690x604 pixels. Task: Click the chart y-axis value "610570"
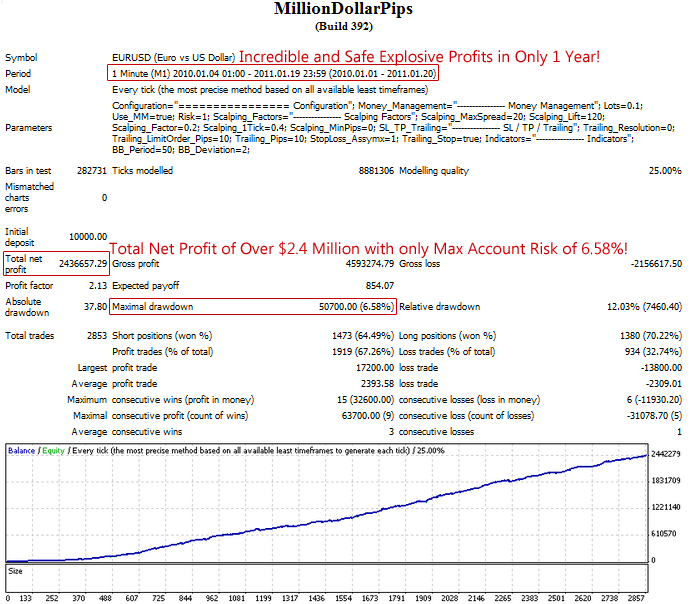[x=664, y=534]
